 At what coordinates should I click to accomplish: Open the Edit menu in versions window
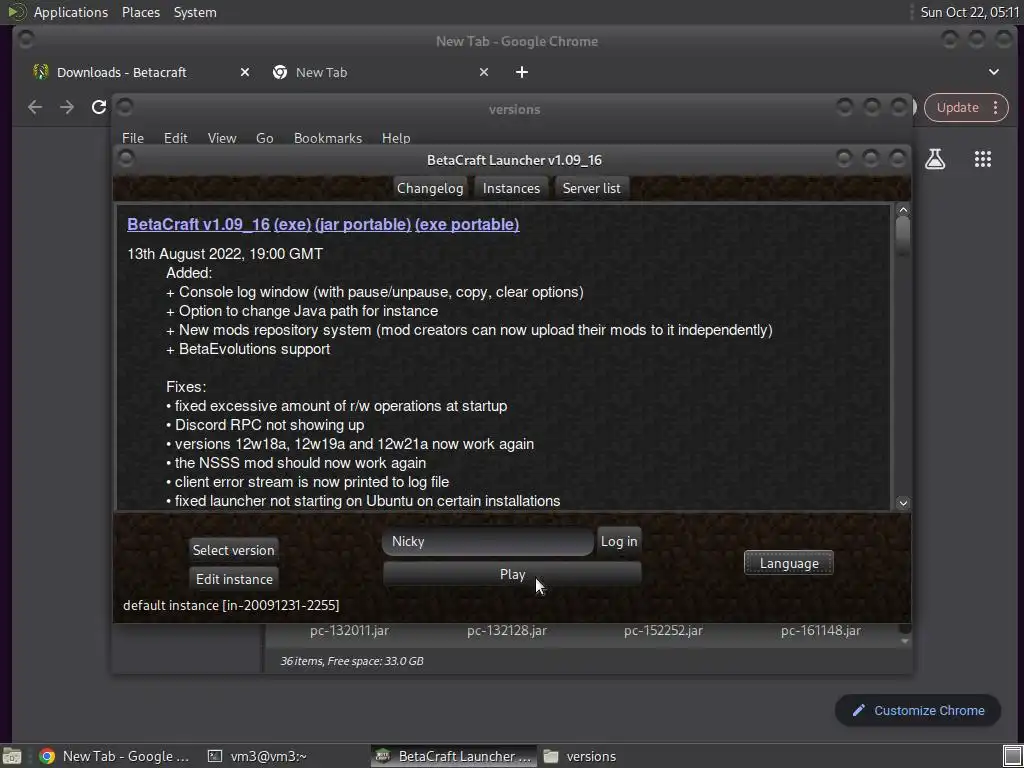pyautogui.click(x=175, y=138)
